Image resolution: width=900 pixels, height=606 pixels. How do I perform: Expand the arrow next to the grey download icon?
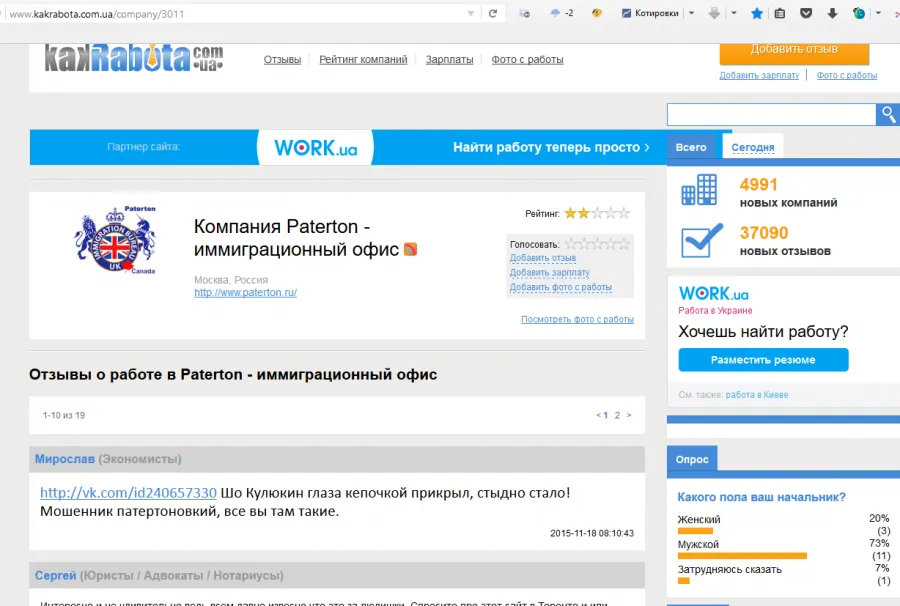click(x=734, y=13)
